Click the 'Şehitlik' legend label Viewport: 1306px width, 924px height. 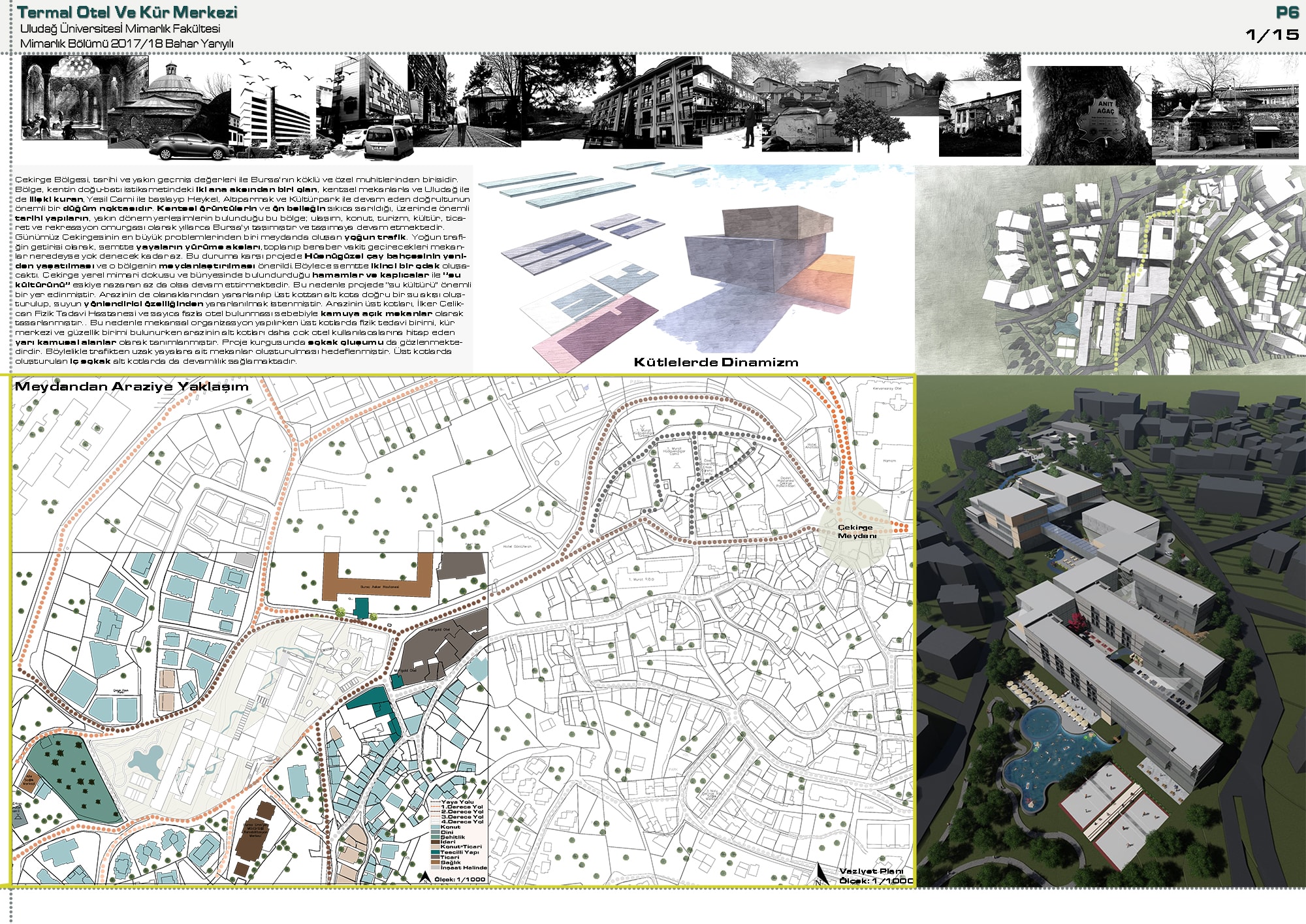click(453, 837)
